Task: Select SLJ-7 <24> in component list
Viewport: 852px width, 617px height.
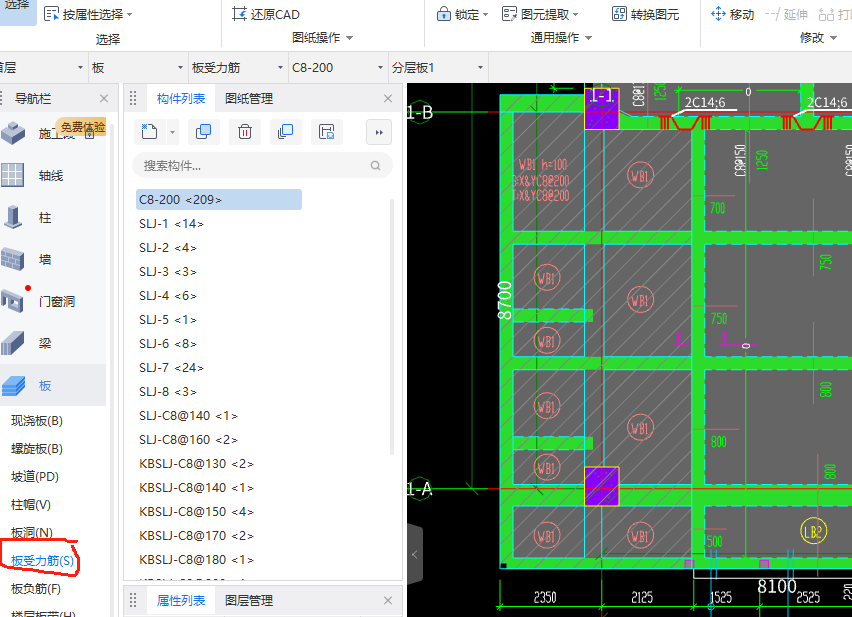Action: [x=171, y=368]
